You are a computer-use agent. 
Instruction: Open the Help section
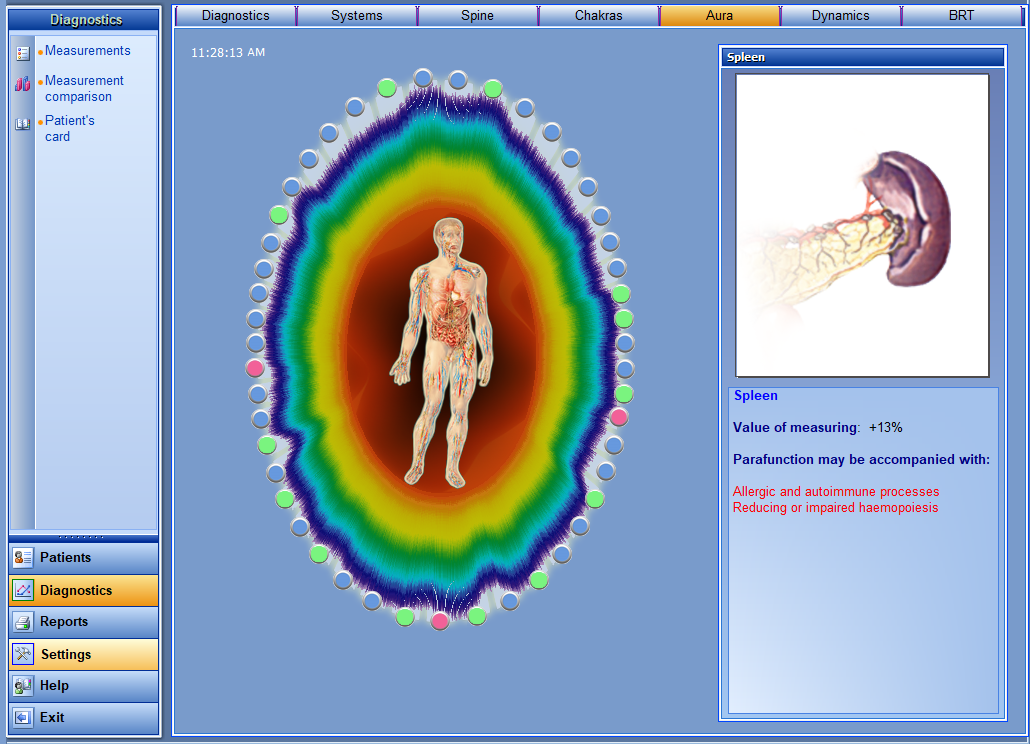pos(83,686)
